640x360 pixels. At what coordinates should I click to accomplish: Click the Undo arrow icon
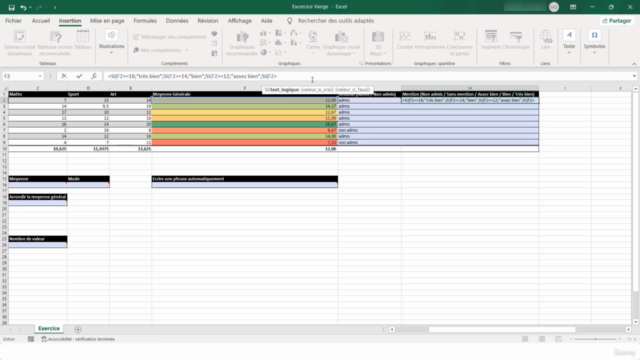coord(23,7)
